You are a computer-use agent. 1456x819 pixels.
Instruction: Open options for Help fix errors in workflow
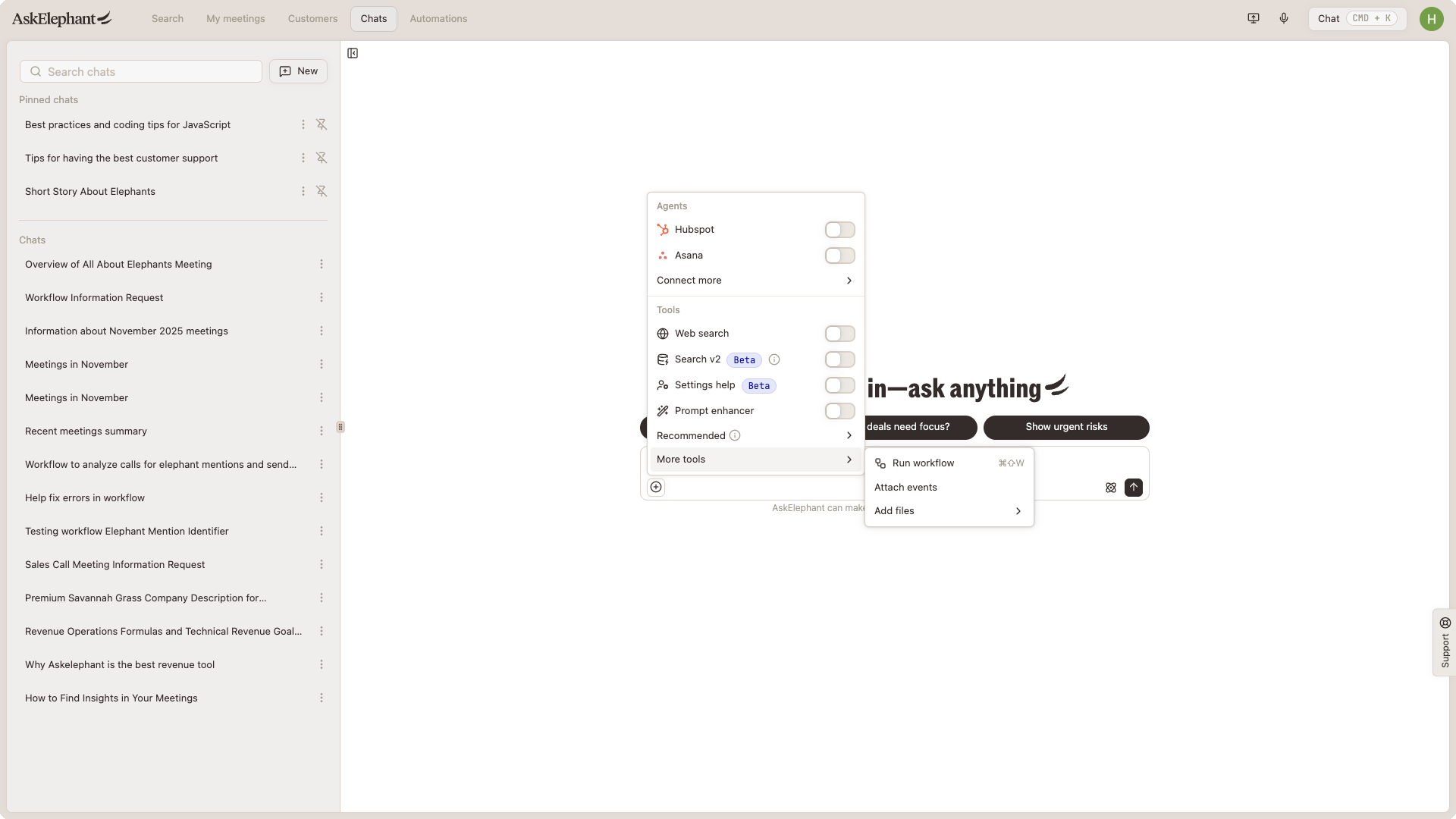pyautogui.click(x=322, y=497)
